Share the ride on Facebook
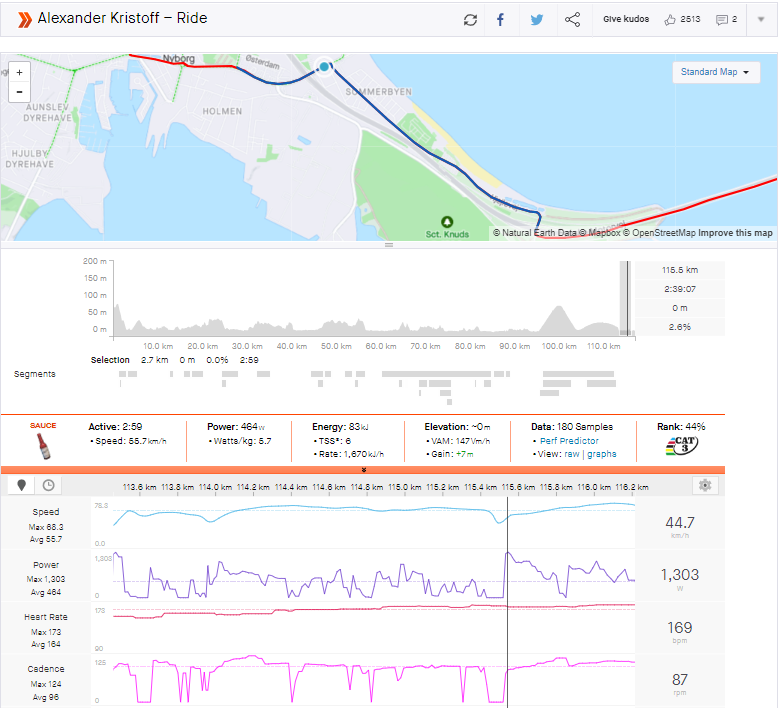The height and width of the screenshot is (708, 781). (501, 20)
